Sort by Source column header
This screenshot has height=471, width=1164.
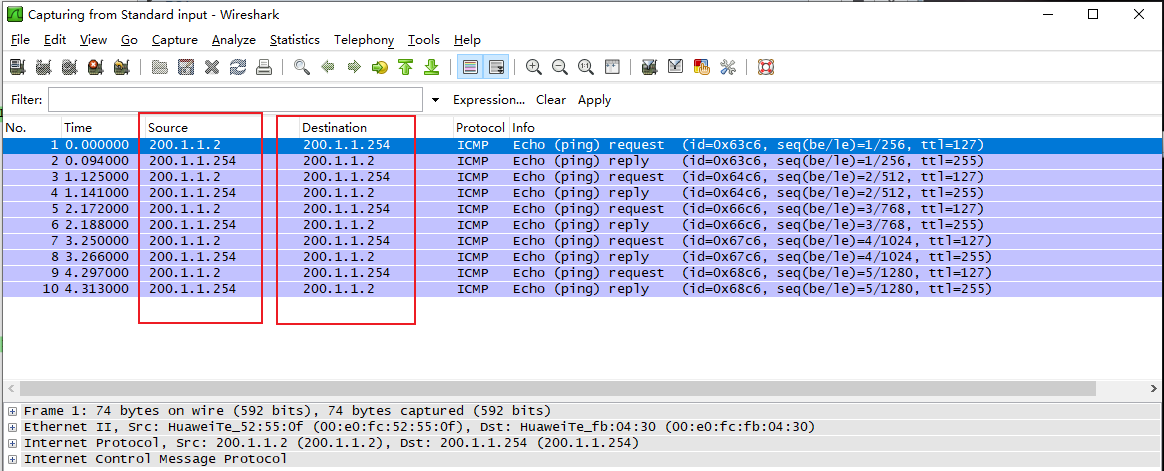221,128
